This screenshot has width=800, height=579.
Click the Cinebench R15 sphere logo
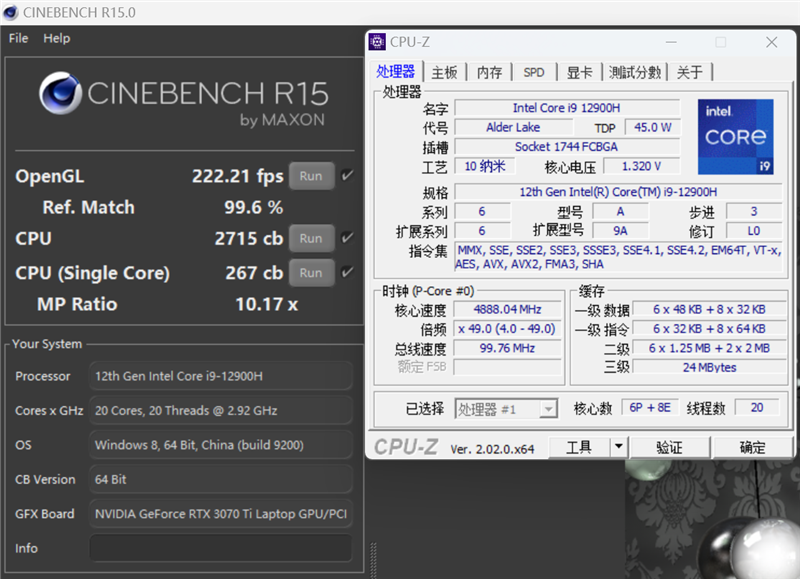[x=60, y=93]
